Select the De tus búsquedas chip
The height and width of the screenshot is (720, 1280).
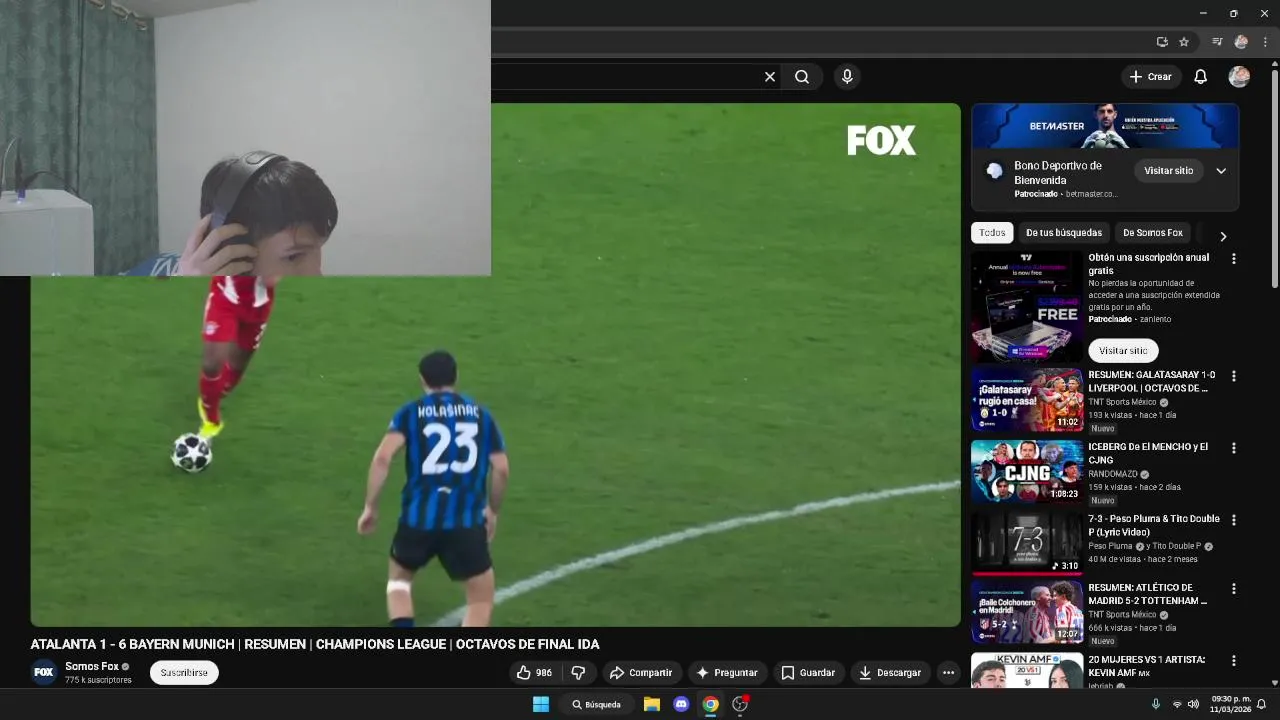(x=1064, y=233)
